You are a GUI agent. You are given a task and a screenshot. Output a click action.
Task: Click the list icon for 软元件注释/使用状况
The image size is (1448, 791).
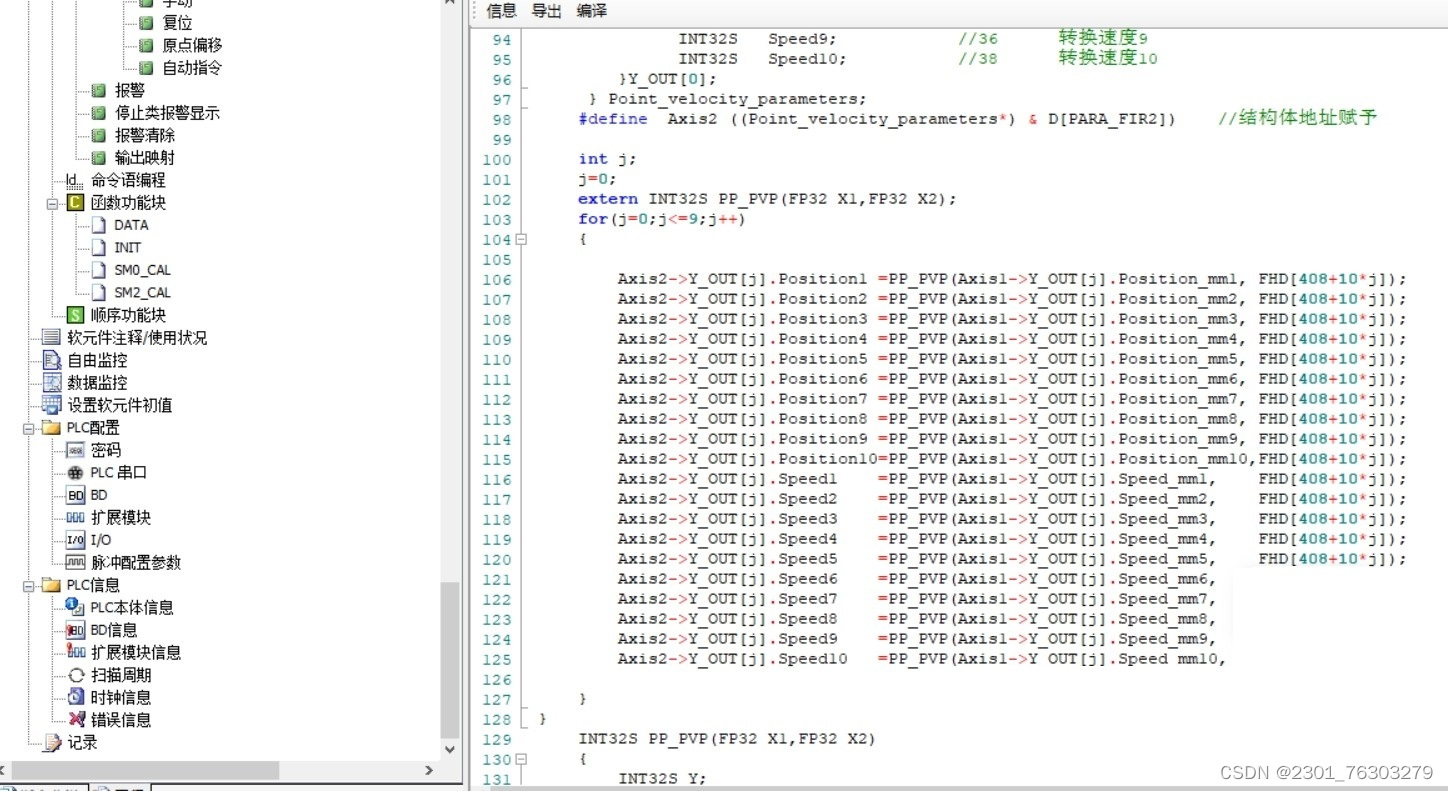coord(51,338)
